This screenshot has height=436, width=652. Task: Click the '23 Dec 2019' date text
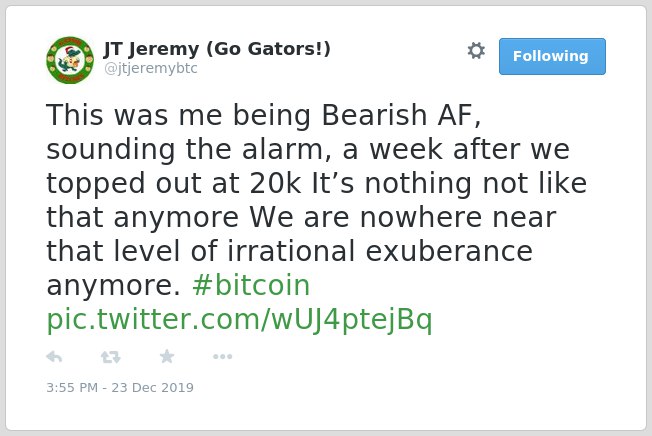[153, 387]
